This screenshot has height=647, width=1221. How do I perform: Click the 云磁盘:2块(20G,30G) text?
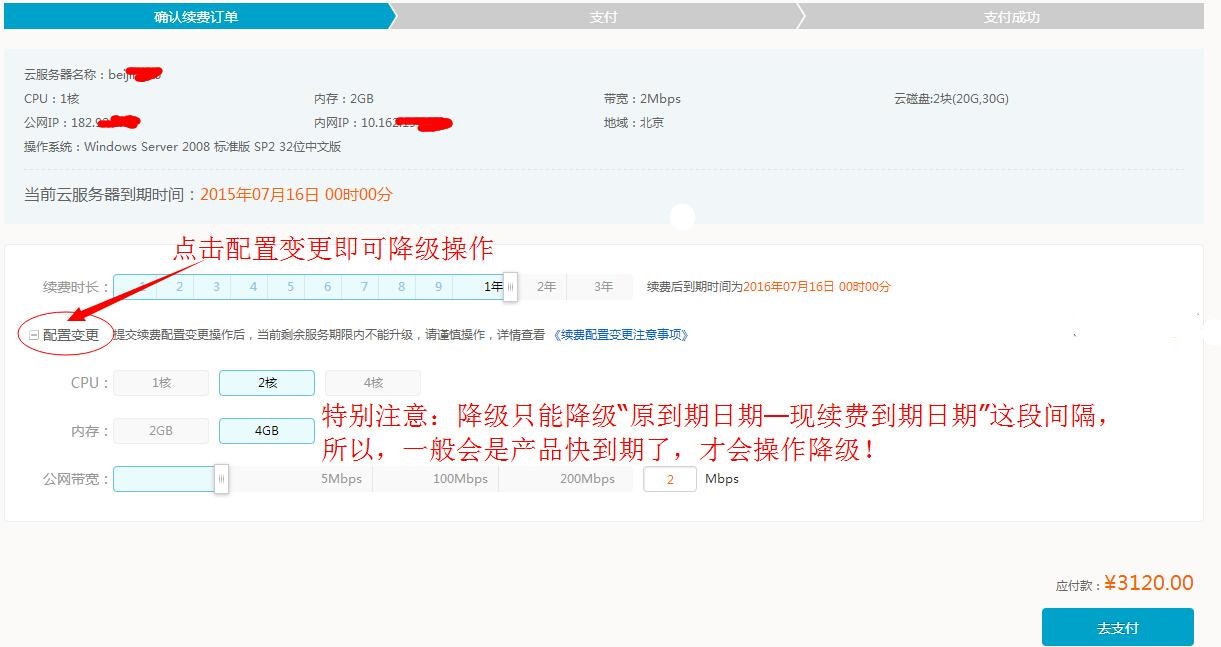[951, 99]
